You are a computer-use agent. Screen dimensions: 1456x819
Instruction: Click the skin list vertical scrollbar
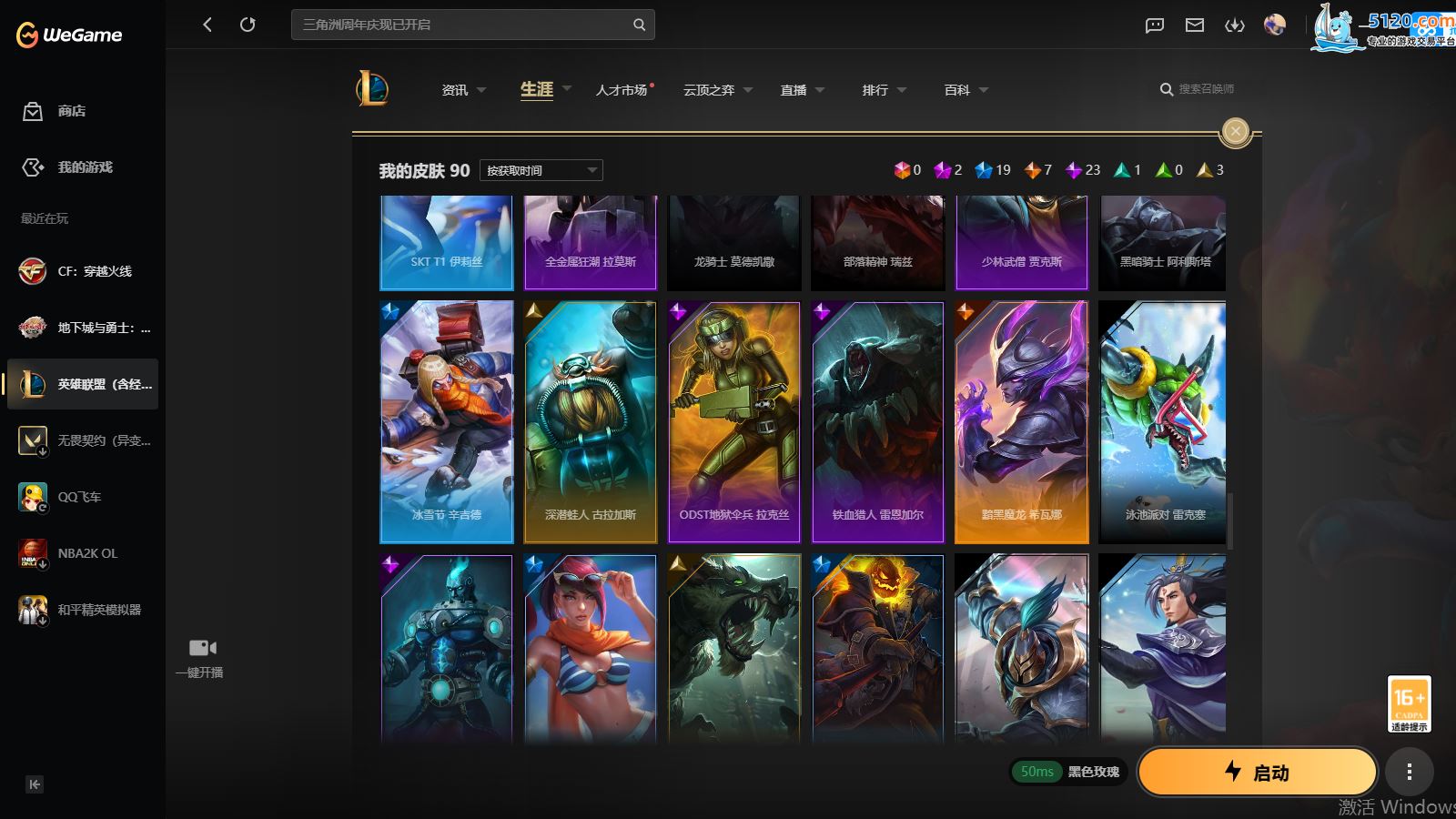1229,521
